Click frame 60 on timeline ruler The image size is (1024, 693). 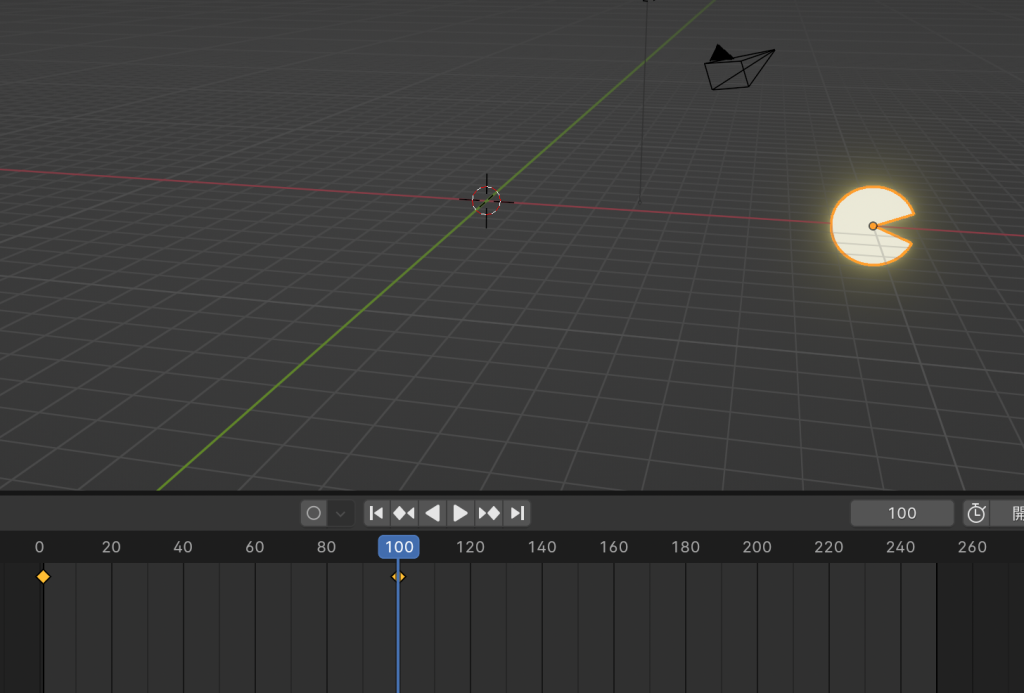pyautogui.click(x=255, y=547)
